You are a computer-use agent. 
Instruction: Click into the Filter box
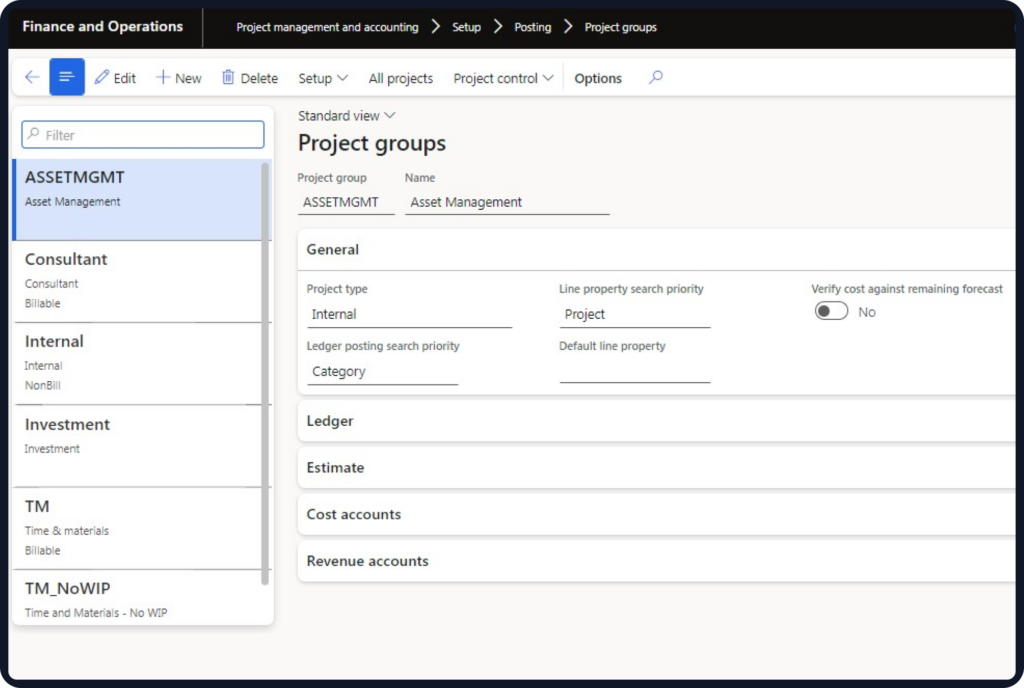pos(143,135)
